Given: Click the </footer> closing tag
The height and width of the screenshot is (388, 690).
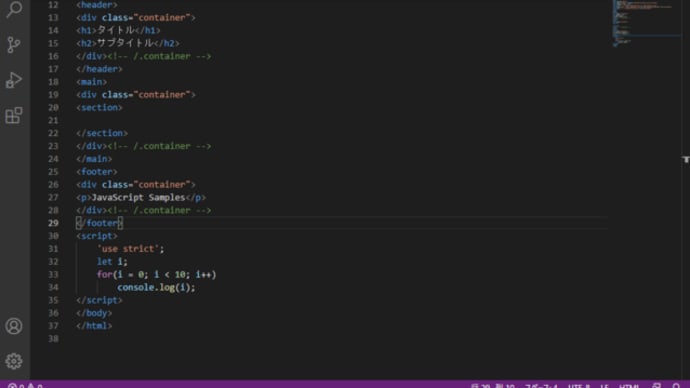Looking at the screenshot, I should (99, 223).
